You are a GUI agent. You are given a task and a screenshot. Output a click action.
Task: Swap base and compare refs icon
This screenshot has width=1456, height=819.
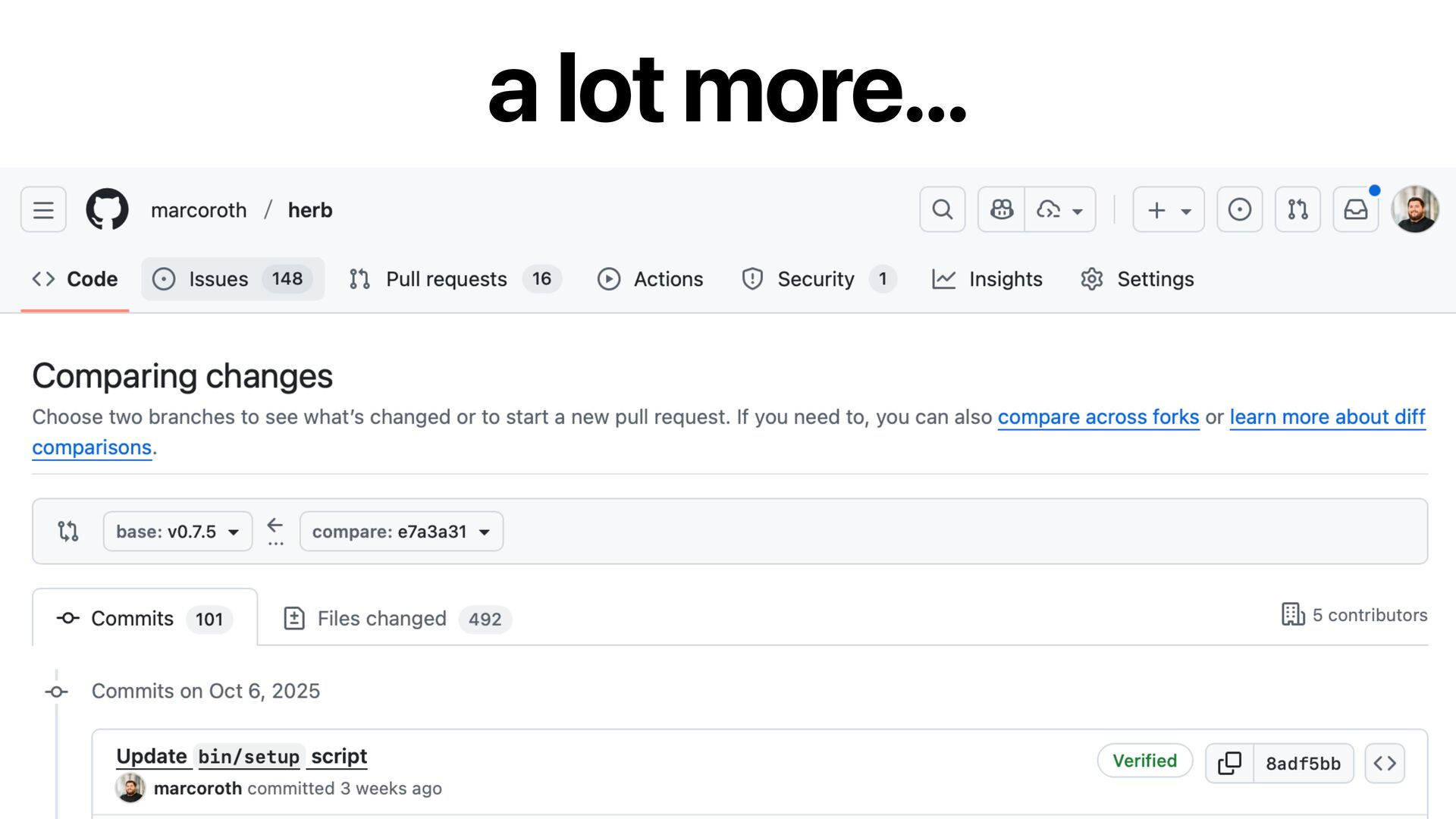68,531
